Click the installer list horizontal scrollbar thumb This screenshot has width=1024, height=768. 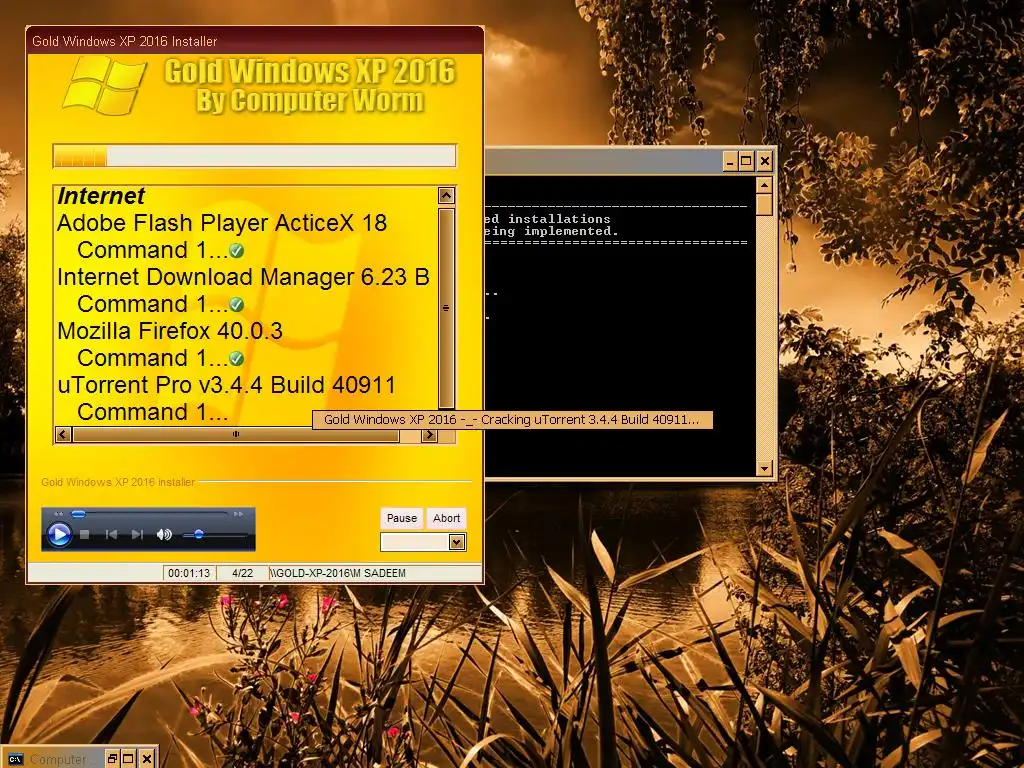point(236,434)
